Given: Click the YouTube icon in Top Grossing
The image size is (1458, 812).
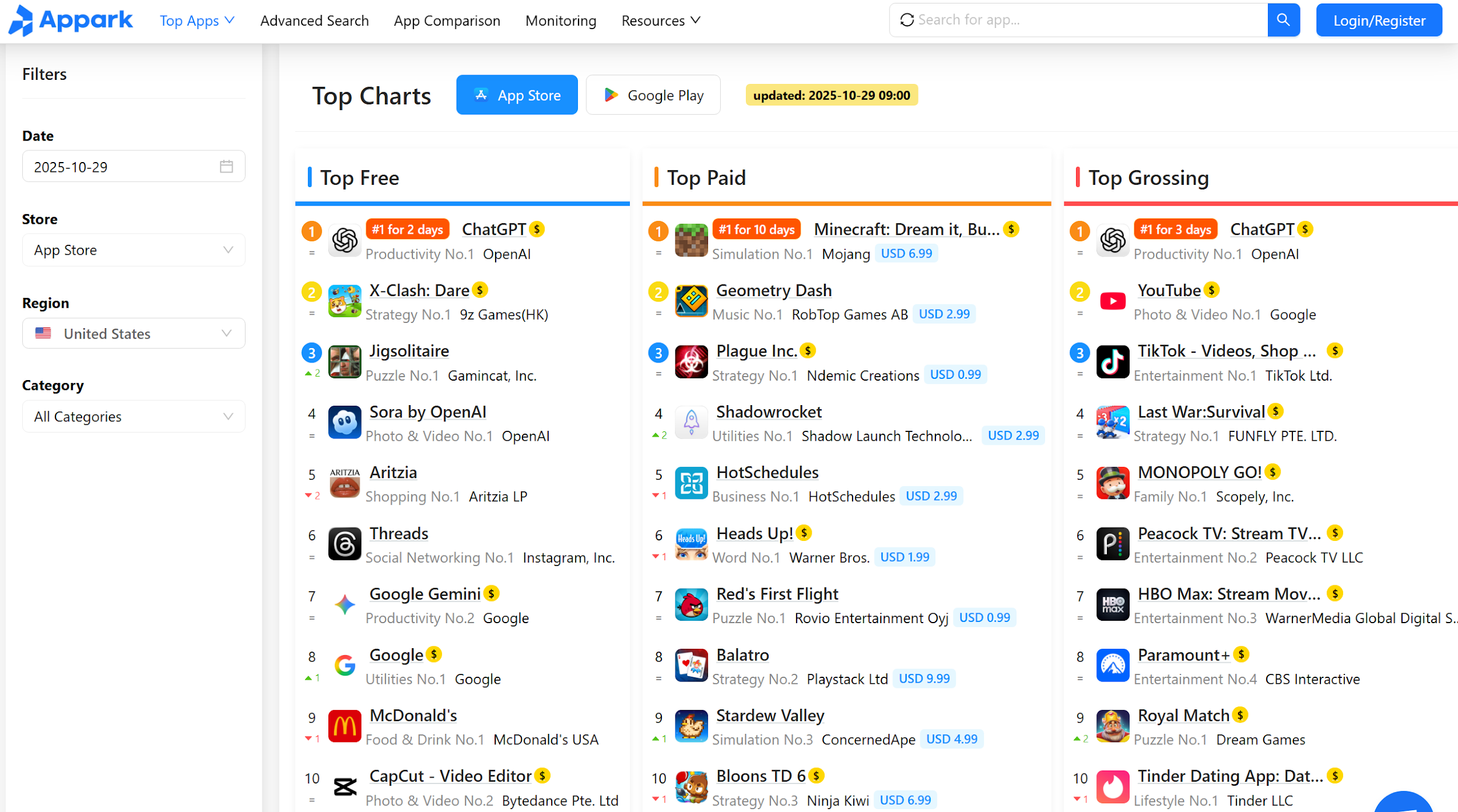Looking at the screenshot, I should [1113, 301].
